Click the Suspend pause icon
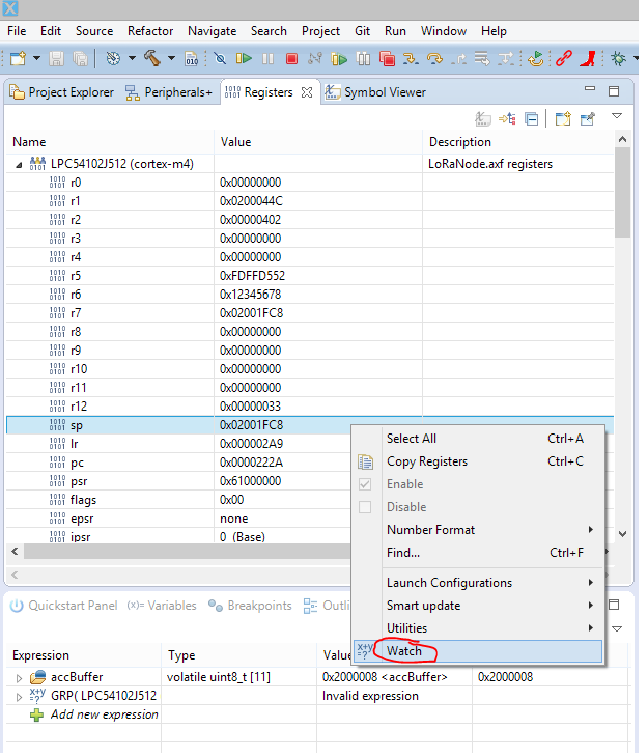The image size is (639, 753). (x=268, y=59)
